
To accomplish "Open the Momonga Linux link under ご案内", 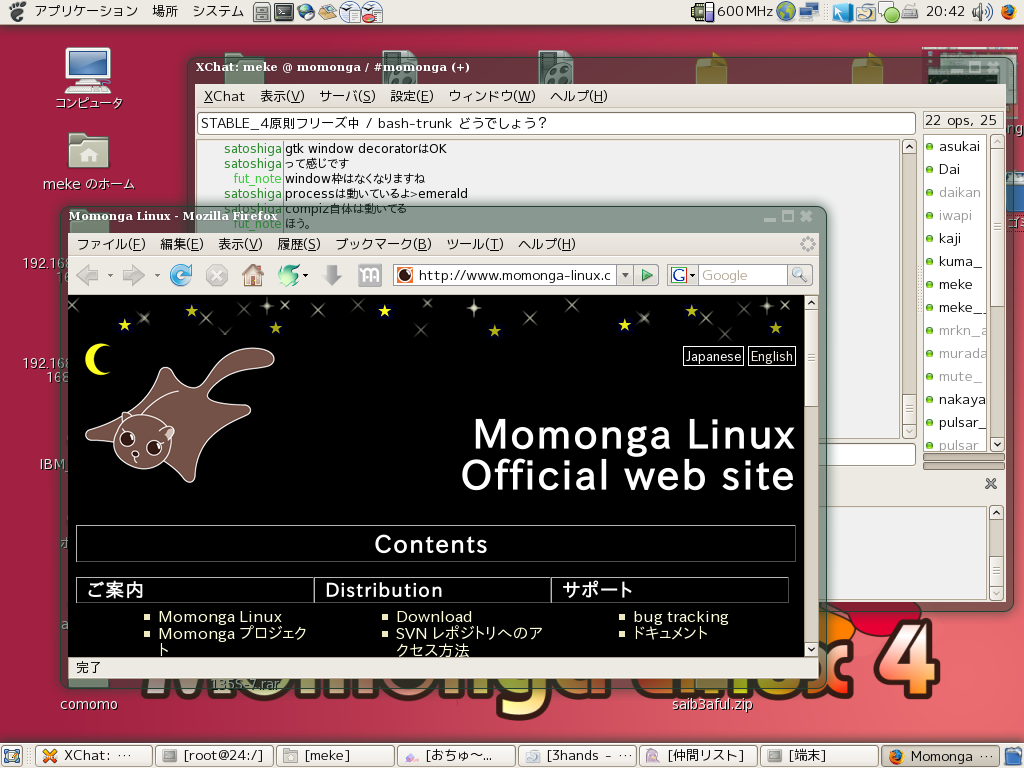I will pyautogui.click(x=220, y=616).
